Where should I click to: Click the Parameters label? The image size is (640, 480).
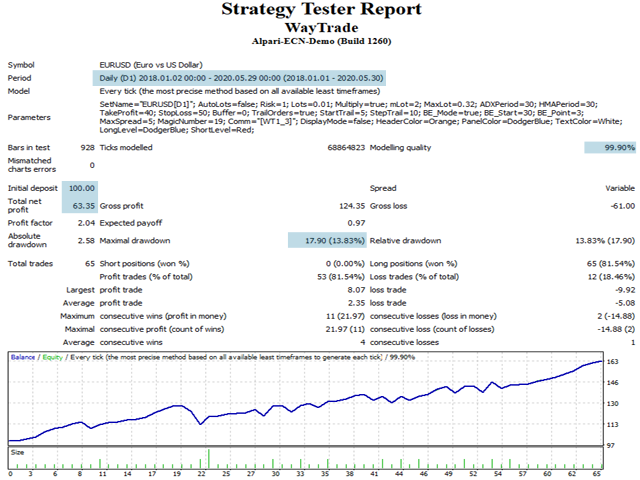pyautogui.click(x=29, y=118)
